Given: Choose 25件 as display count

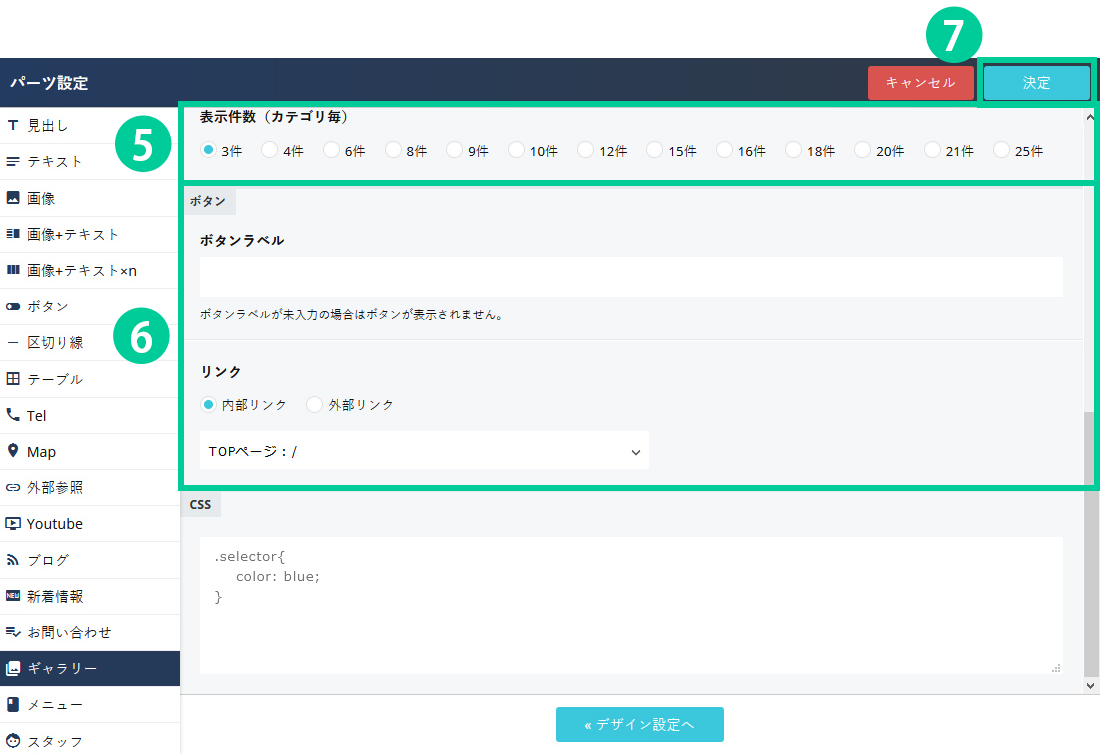Looking at the screenshot, I should [1002, 150].
